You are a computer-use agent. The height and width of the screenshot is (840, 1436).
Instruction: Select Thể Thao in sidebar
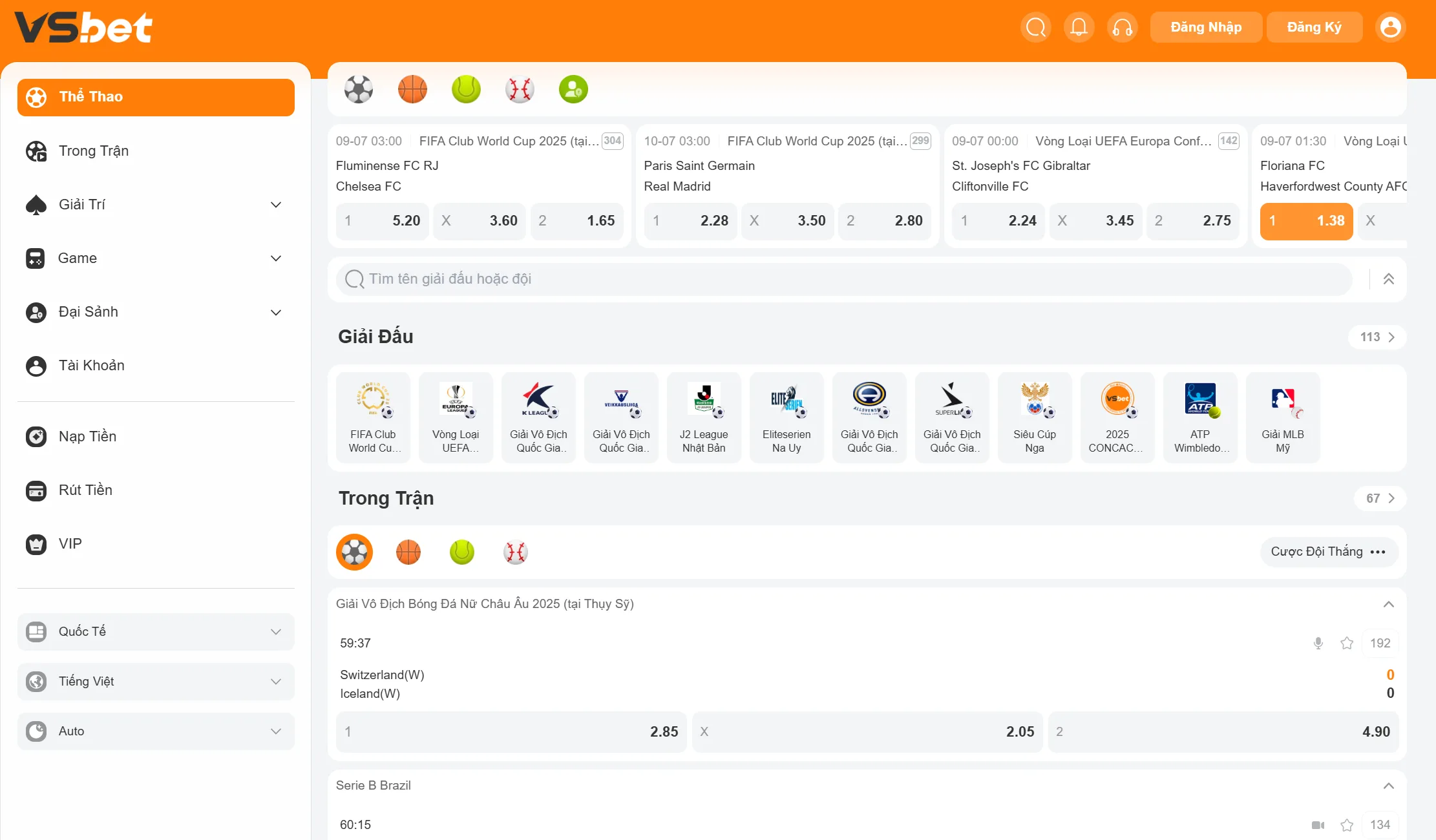pos(156,97)
